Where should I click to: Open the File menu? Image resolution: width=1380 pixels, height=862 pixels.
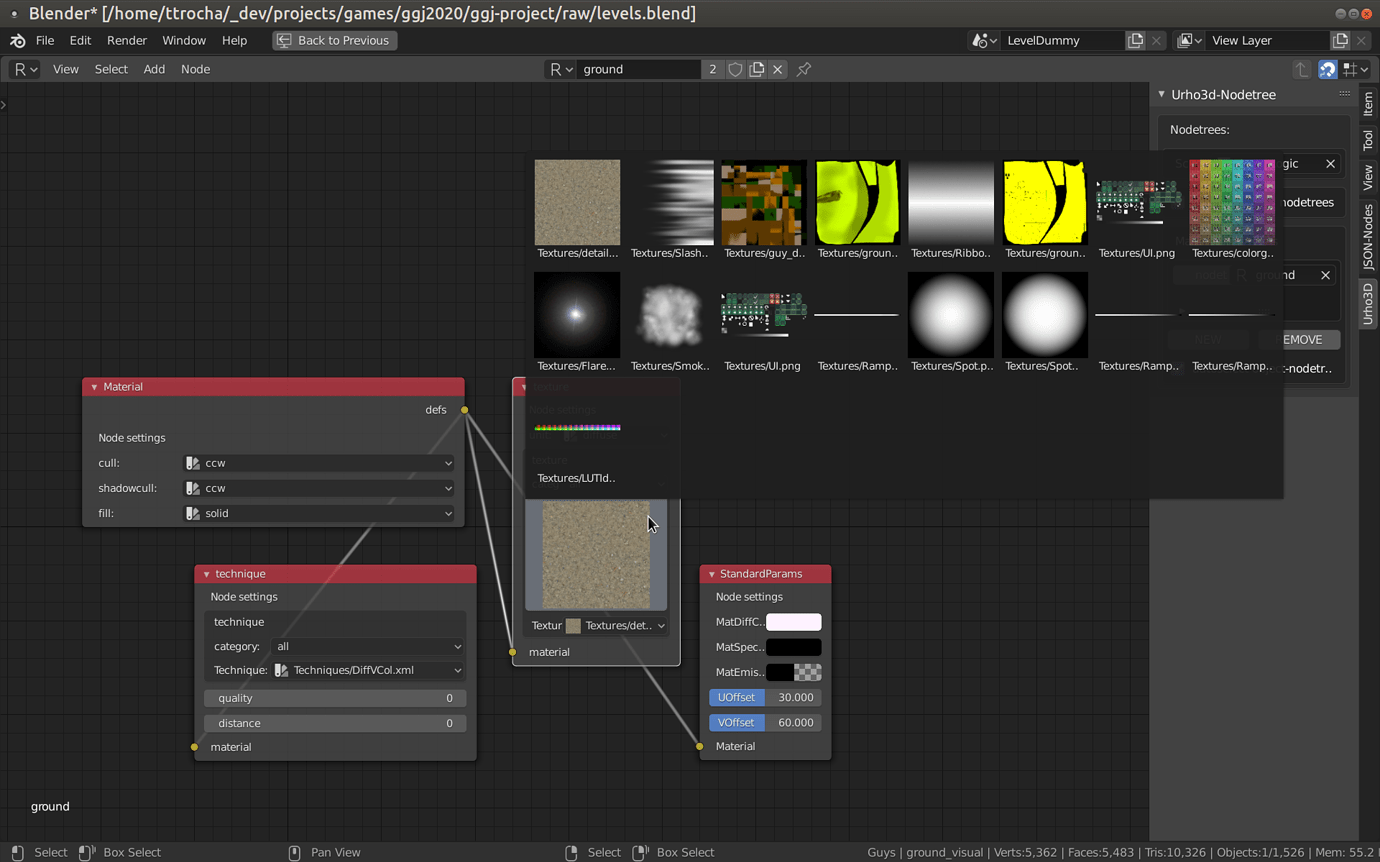tap(45, 41)
